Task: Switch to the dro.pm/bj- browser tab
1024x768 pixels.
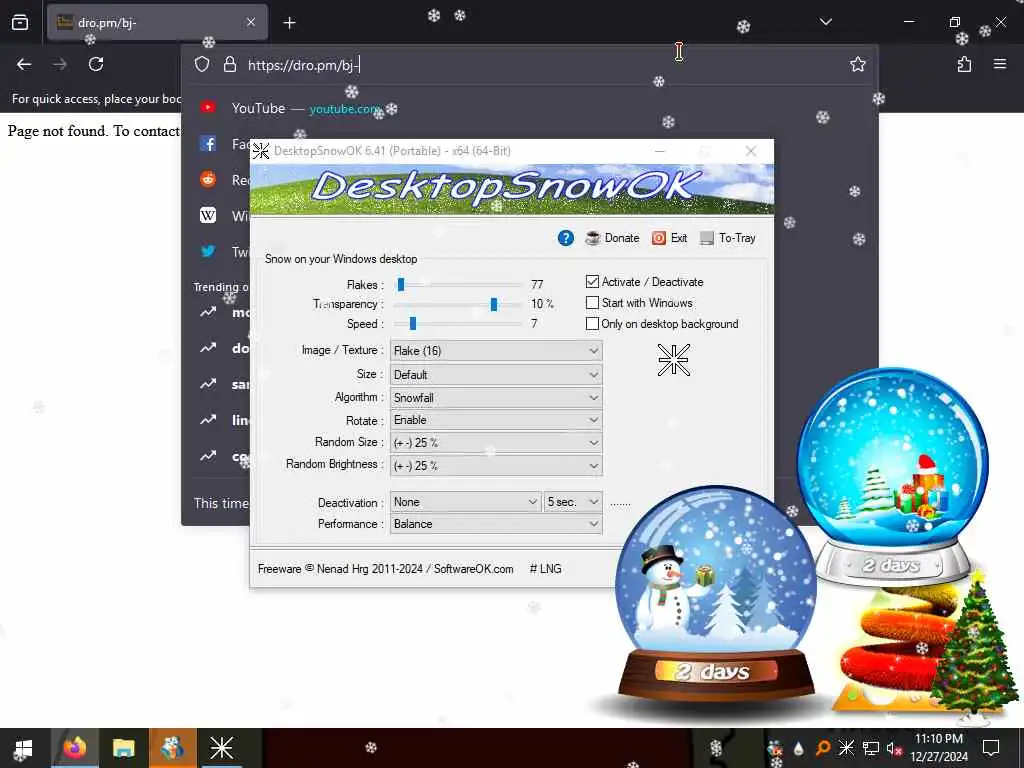Action: coord(157,23)
